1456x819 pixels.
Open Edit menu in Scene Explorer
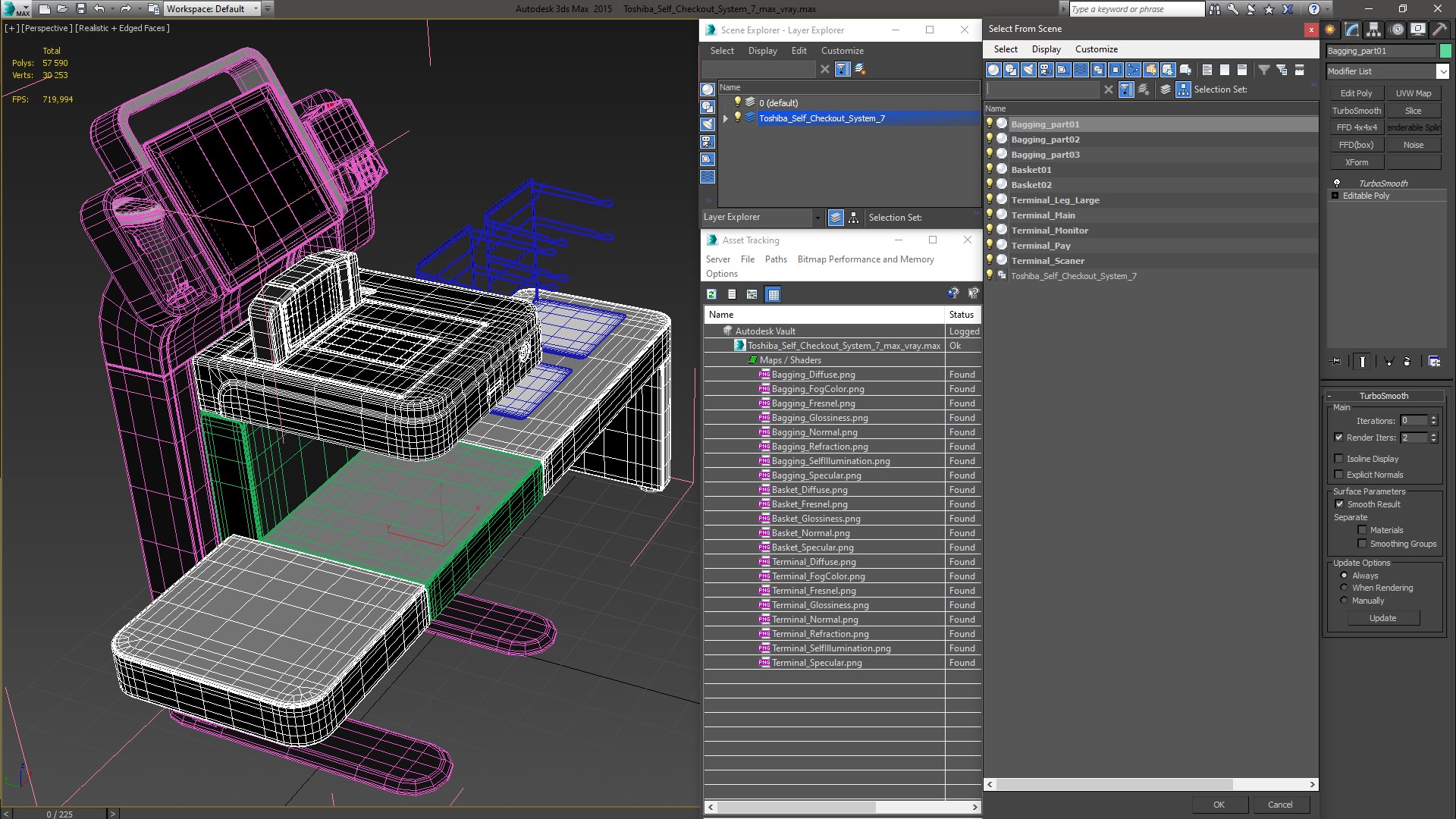tap(799, 51)
